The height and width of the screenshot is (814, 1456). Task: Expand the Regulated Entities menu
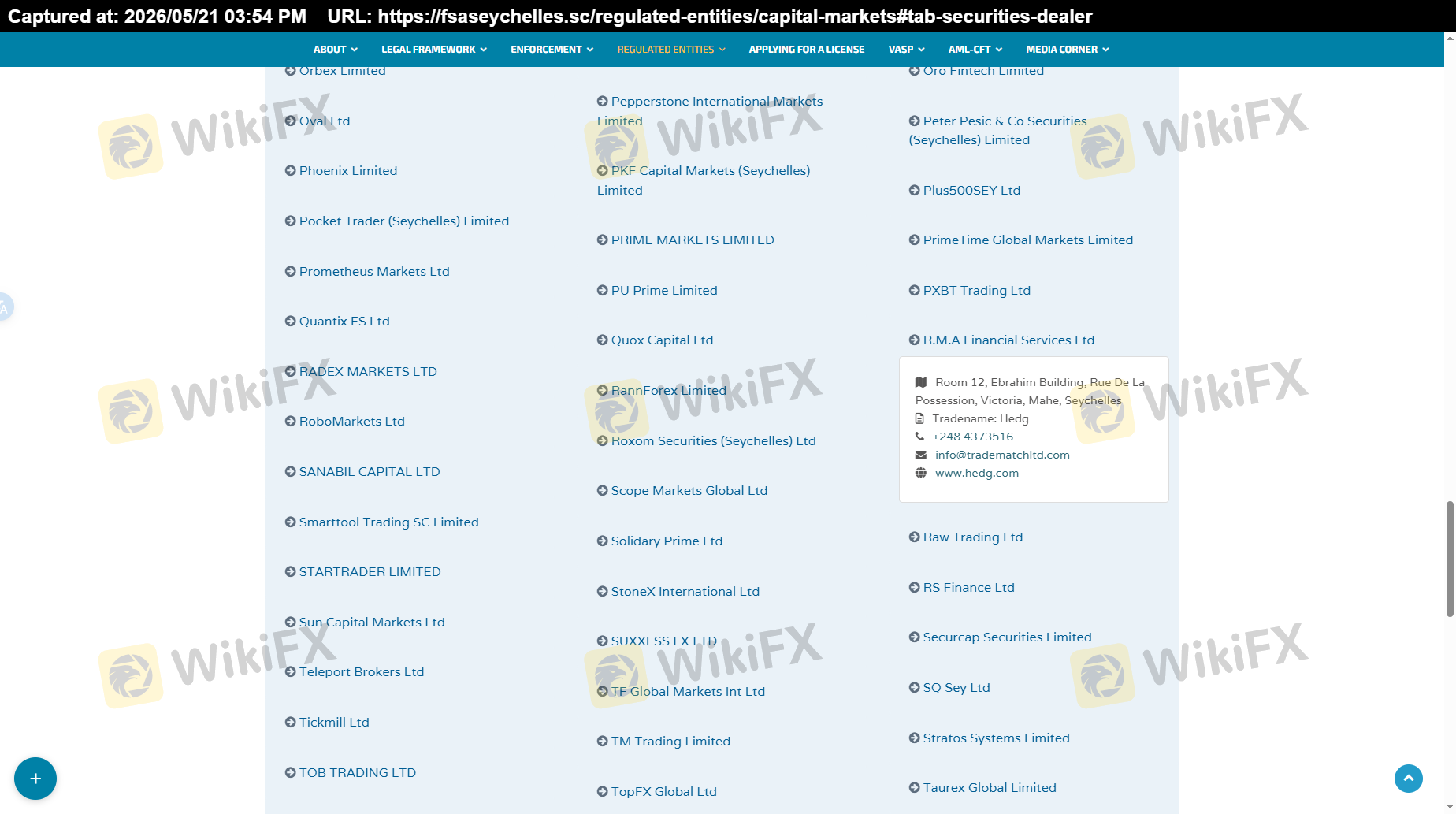click(x=671, y=49)
